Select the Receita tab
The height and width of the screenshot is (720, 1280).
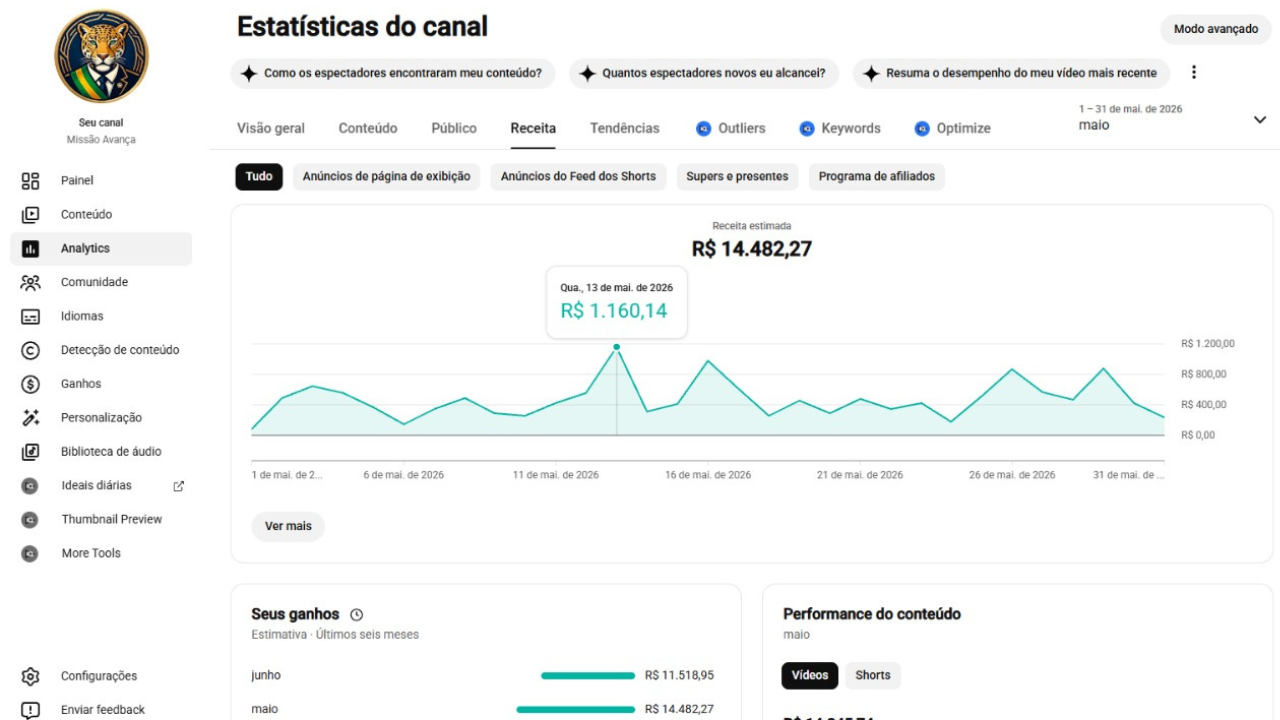533,129
